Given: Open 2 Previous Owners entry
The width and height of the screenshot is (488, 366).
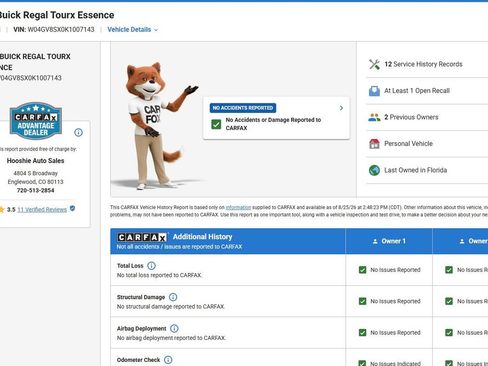Looking at the screenshot, I should pyautogui.click(x=411, y=117).
